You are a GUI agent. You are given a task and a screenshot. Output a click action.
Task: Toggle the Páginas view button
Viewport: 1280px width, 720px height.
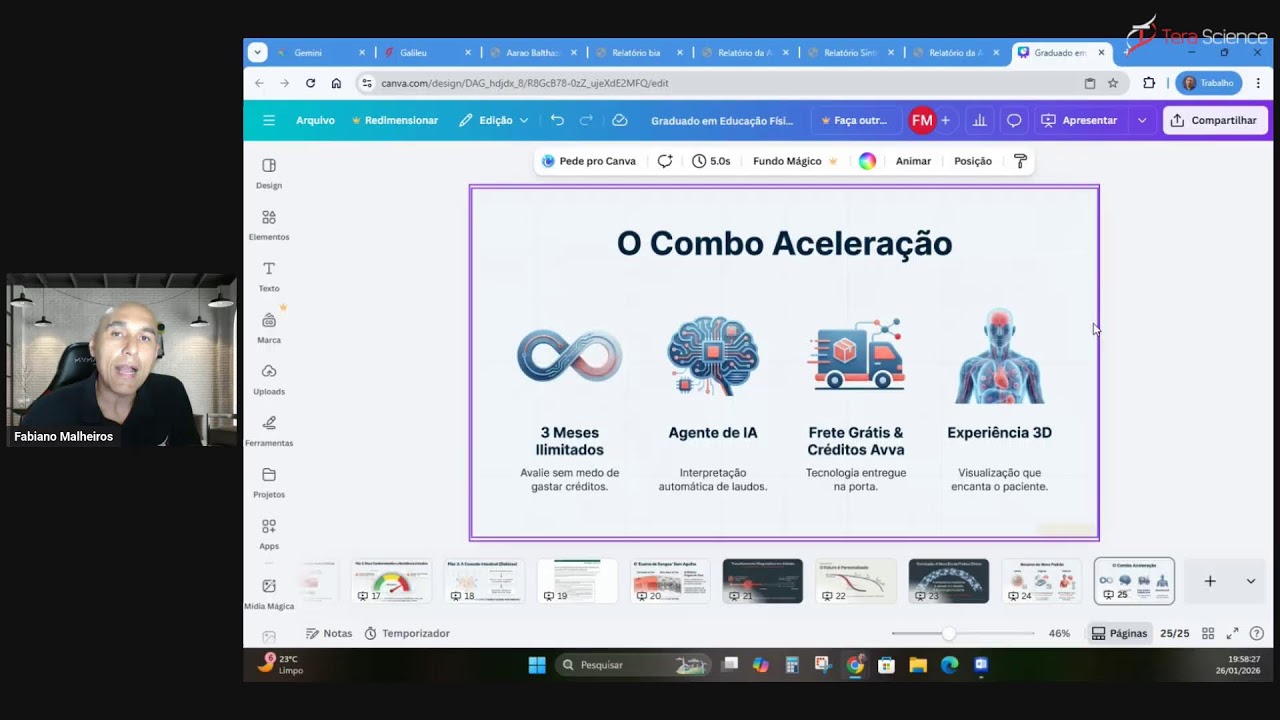1119,633
